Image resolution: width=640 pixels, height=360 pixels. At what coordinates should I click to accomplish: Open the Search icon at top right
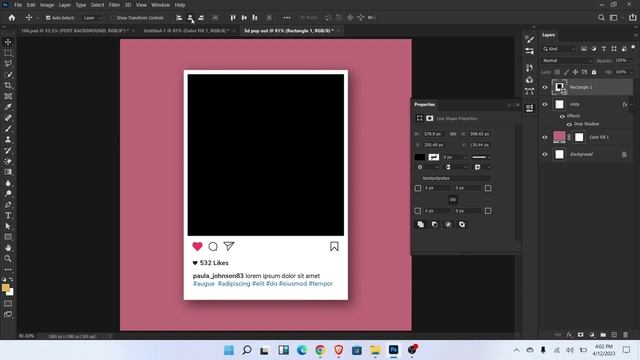tap(601, 18)
